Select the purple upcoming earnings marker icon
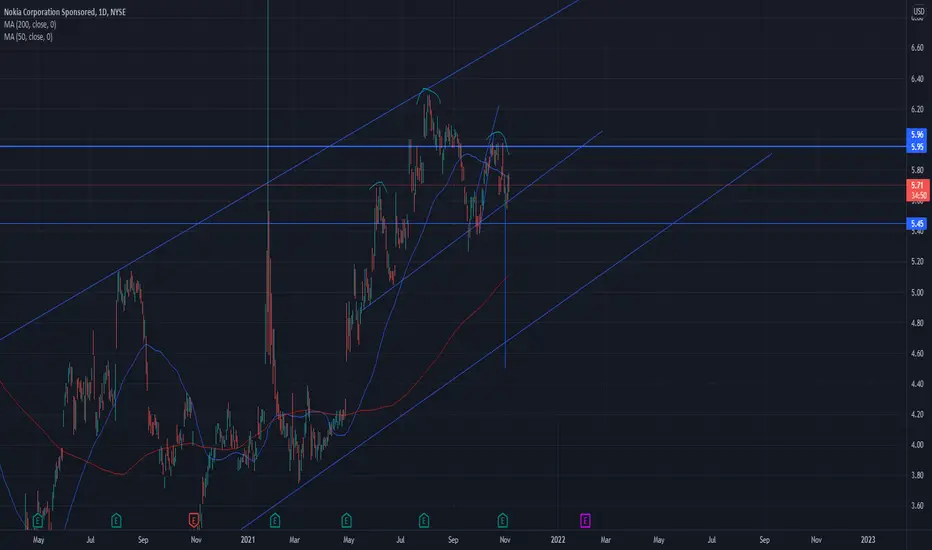 click(x=585, y=521)
